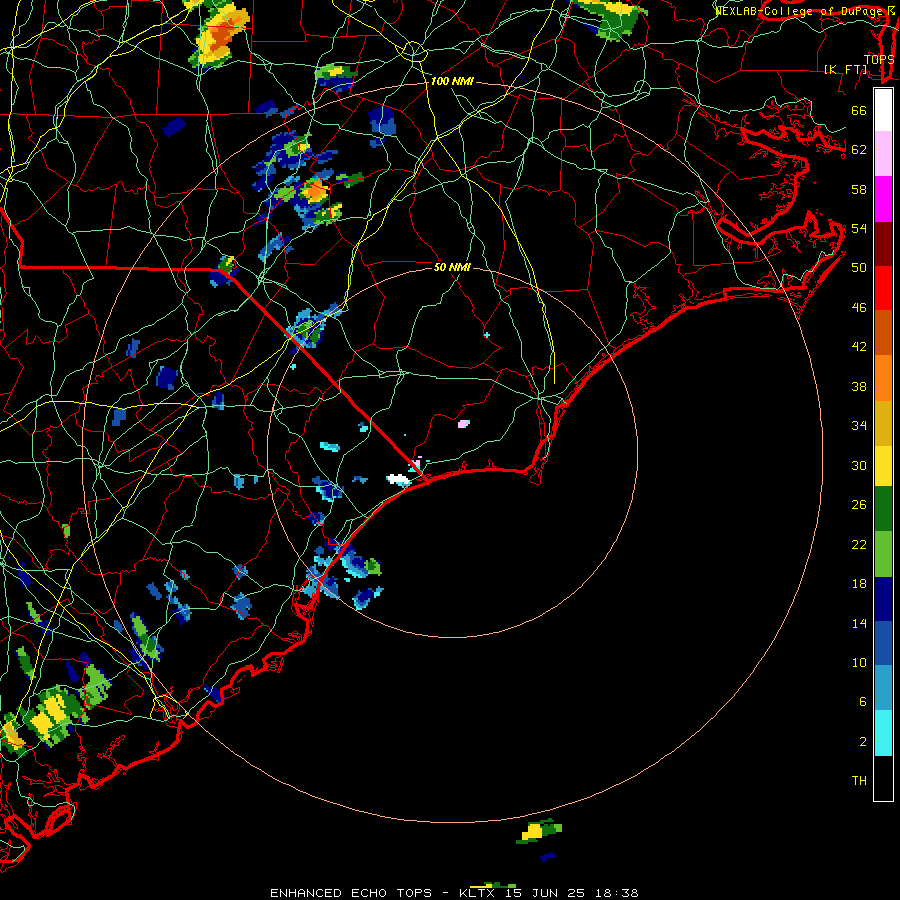Select the legend value "26"
This screenshot has width=900, height=900.
click(859, 505)
